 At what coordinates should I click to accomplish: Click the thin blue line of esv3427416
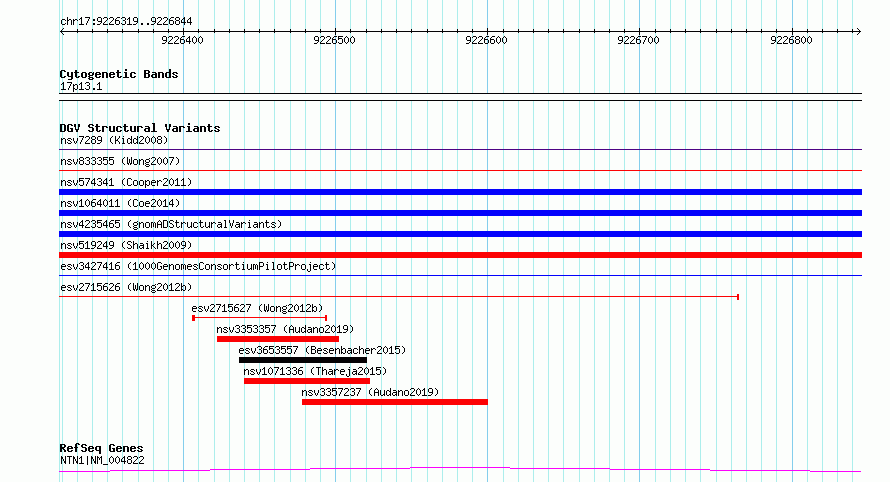tap(460, 276)
